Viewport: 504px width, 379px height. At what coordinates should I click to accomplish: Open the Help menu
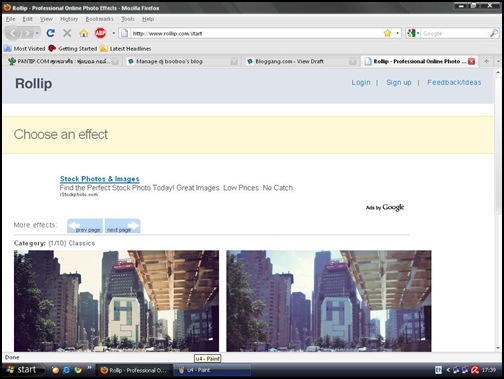[x=148, y=19]
